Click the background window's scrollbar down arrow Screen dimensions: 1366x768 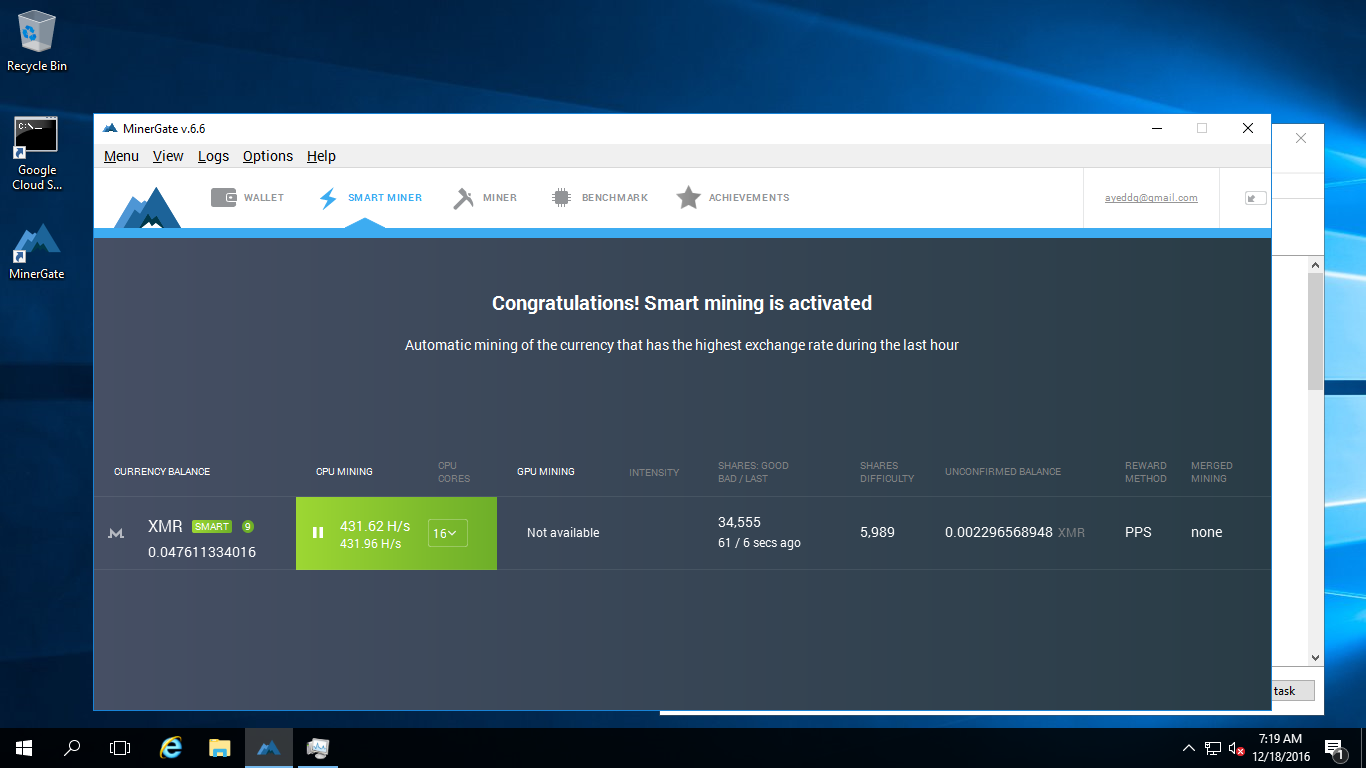(x=1315, y=658)
